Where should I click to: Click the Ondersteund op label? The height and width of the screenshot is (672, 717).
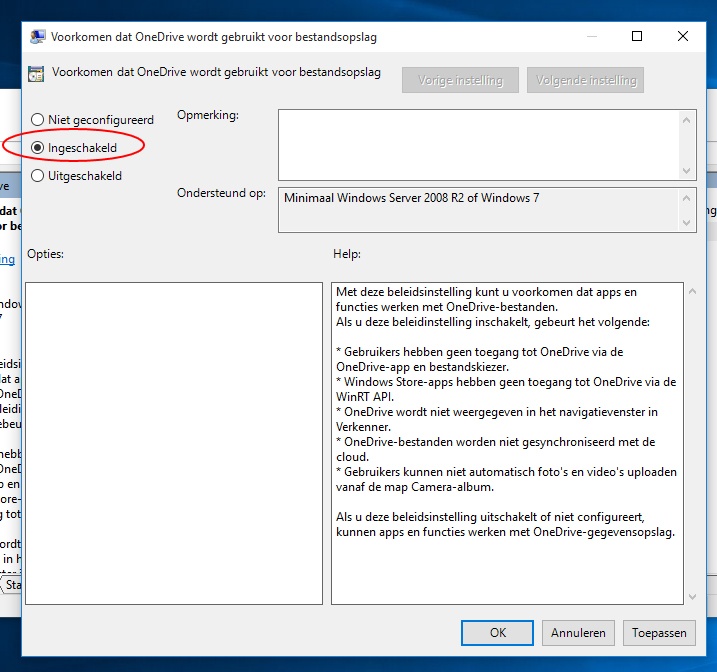point(221,193)
